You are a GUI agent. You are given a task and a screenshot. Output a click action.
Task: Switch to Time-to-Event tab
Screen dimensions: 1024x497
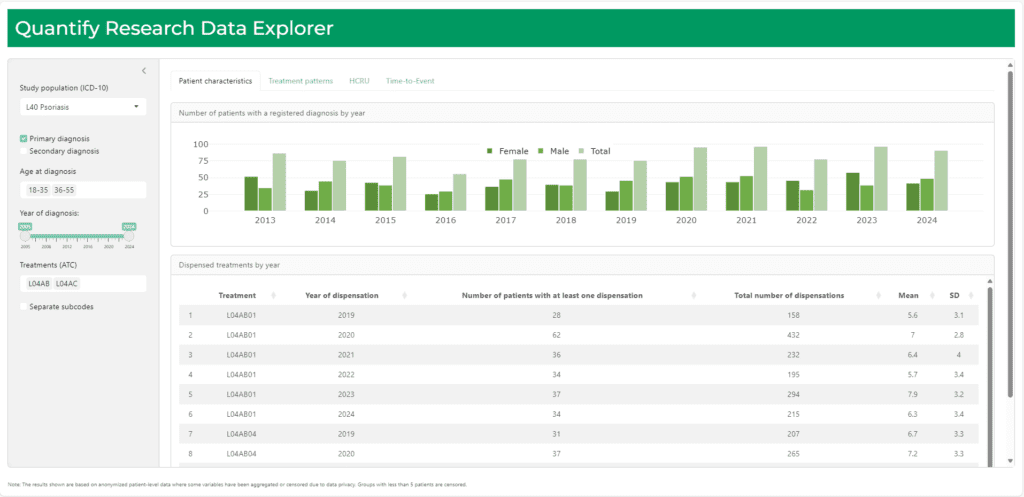[x=409, y=81]
